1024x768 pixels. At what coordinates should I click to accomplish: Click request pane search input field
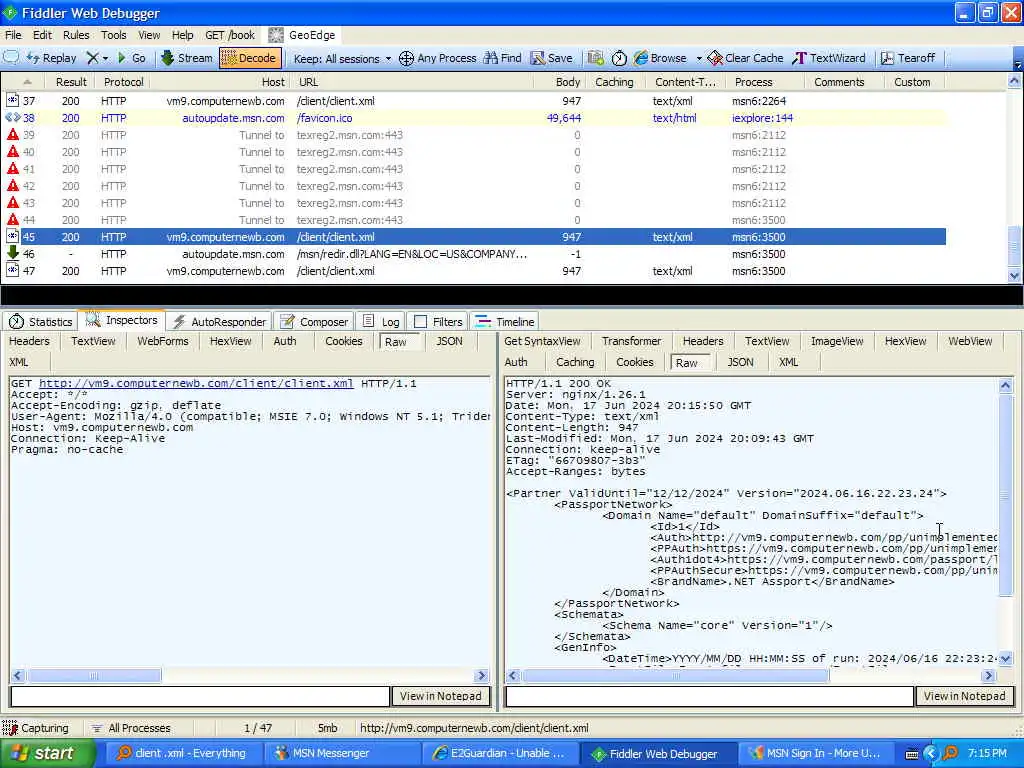click(200, 696)
